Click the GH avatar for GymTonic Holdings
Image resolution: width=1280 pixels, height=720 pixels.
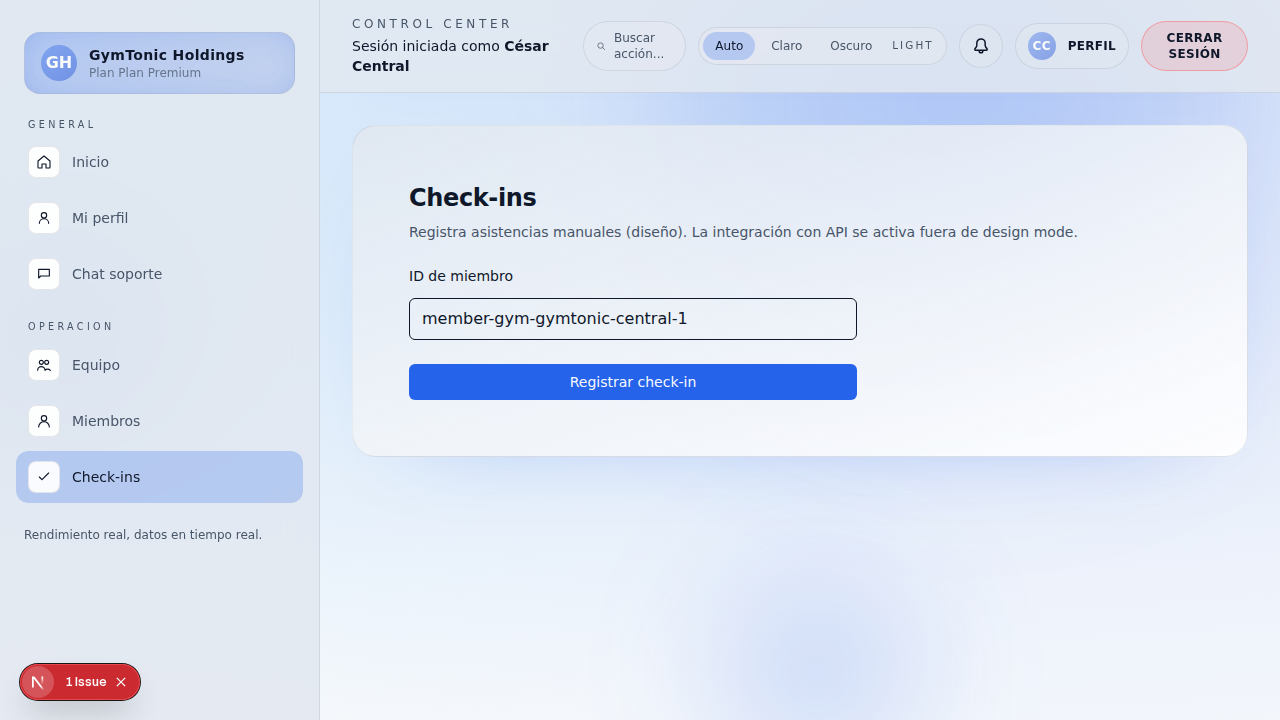tap(59, 62)
